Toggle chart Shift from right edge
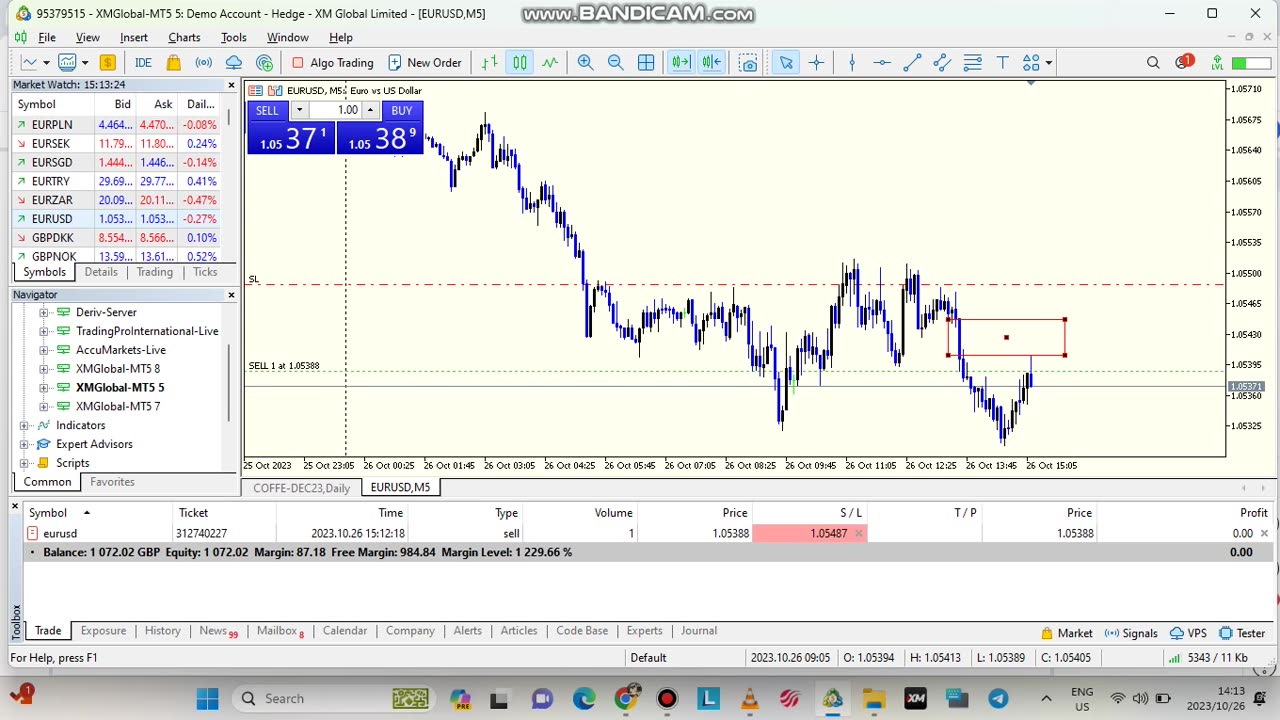1280x720 pixels. (x=712, y=62)
